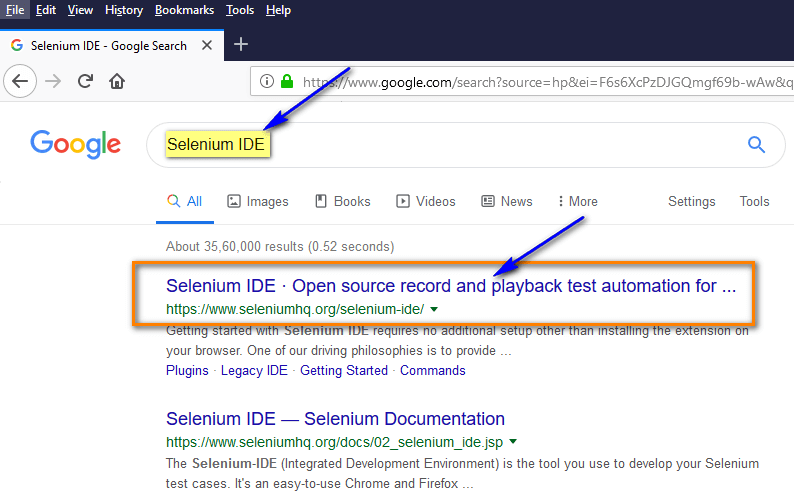Image resolution: width=794 pixels, height=504 pixels.
Task: Switch to News results tab
Action: click(x=506, y=202)
